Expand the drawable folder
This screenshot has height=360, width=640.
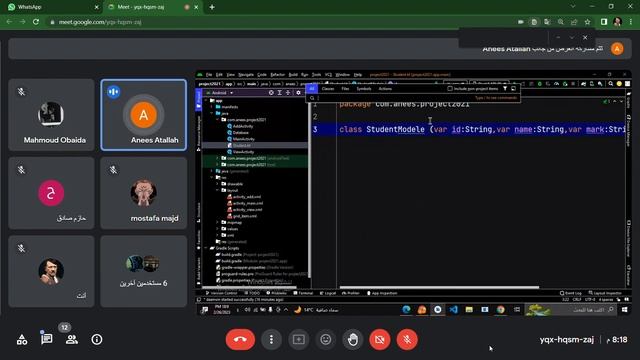(218, 184)
